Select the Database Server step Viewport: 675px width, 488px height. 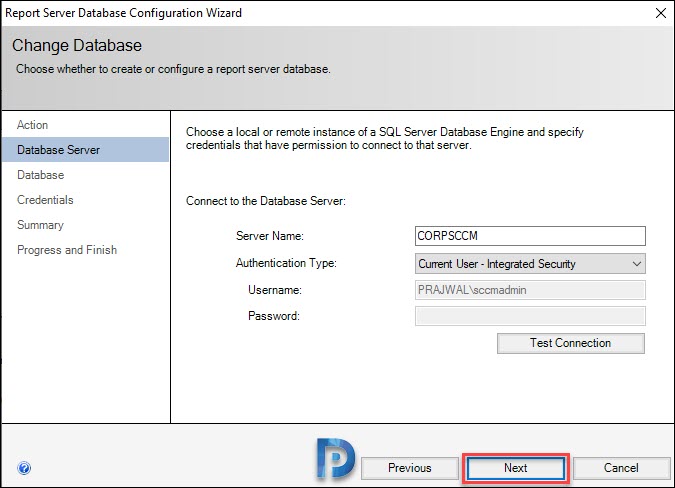click(85, 150)
